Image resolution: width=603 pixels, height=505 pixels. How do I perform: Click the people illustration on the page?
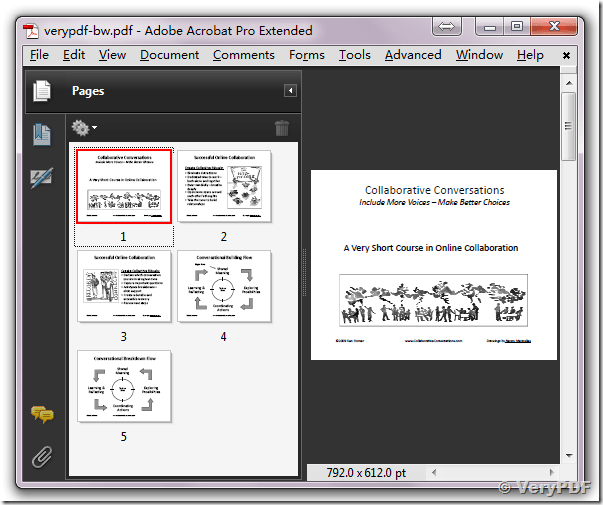433,300
